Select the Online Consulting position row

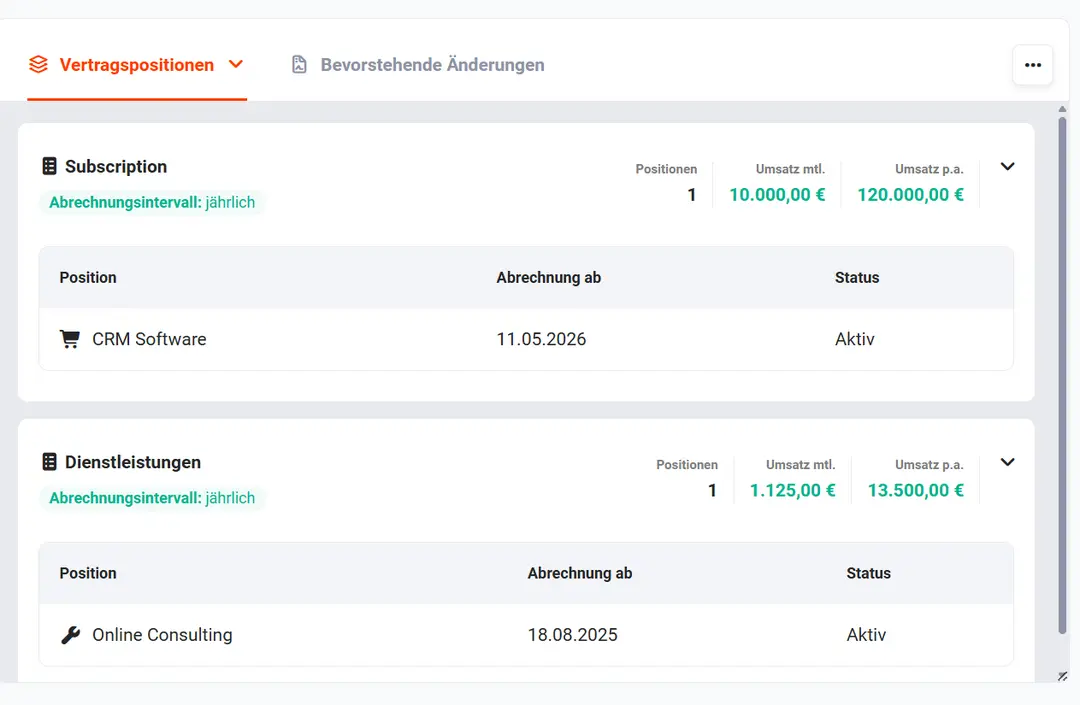(x=526, y=635)
